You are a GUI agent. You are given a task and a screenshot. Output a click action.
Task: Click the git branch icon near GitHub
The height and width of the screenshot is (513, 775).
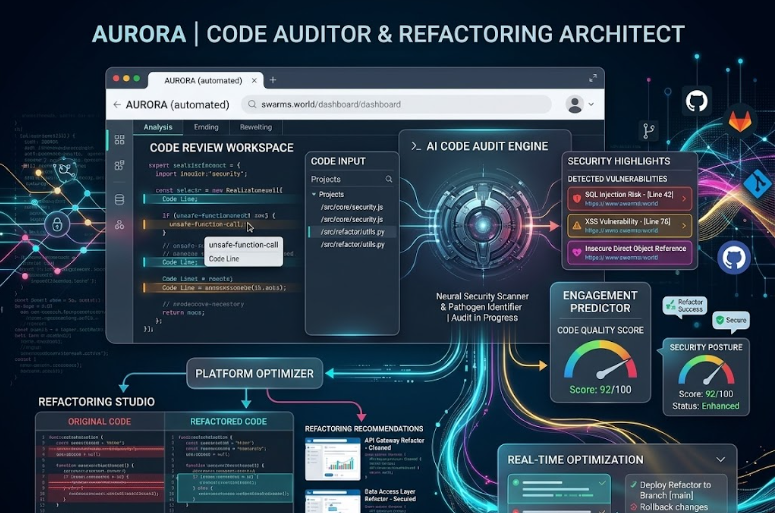(648, 130)
